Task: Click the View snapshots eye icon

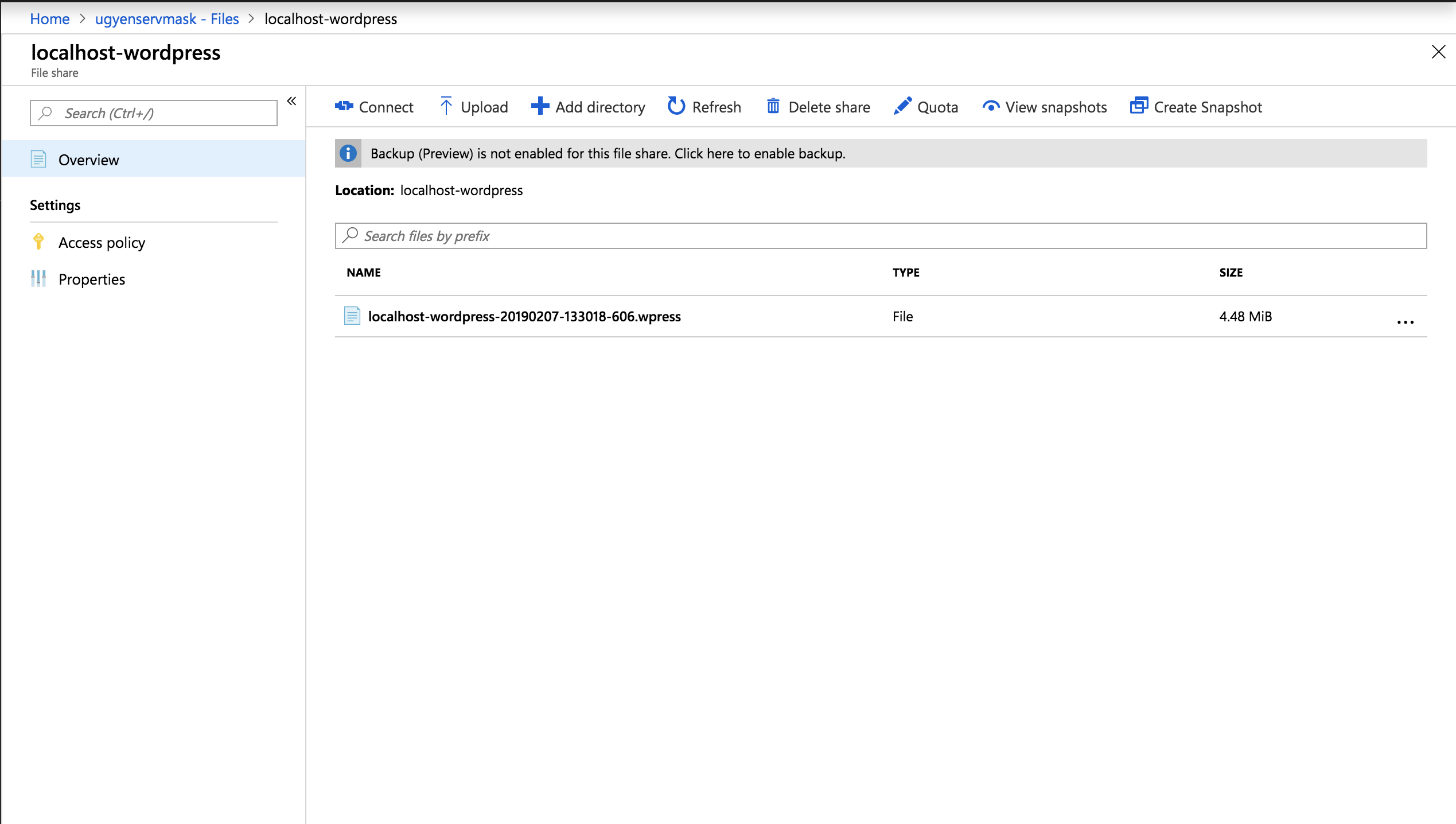Action: coord(991,107)
